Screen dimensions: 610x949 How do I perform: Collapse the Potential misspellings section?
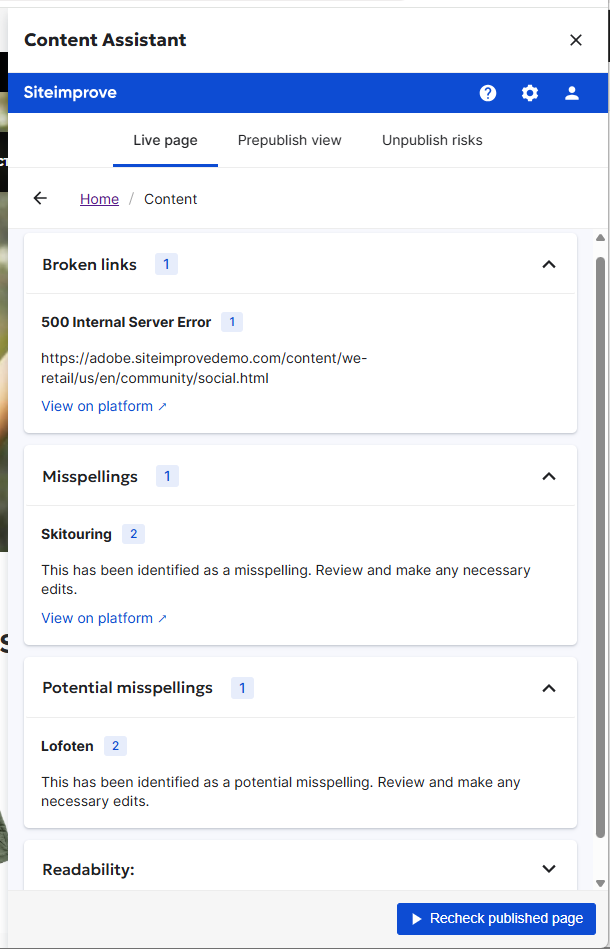(548, 688)
